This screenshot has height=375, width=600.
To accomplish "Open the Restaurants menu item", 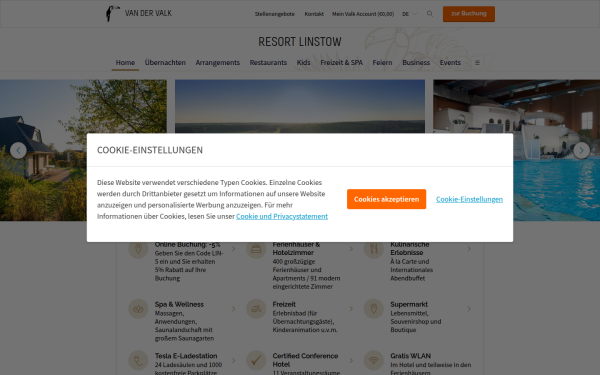I will (268, 62).
